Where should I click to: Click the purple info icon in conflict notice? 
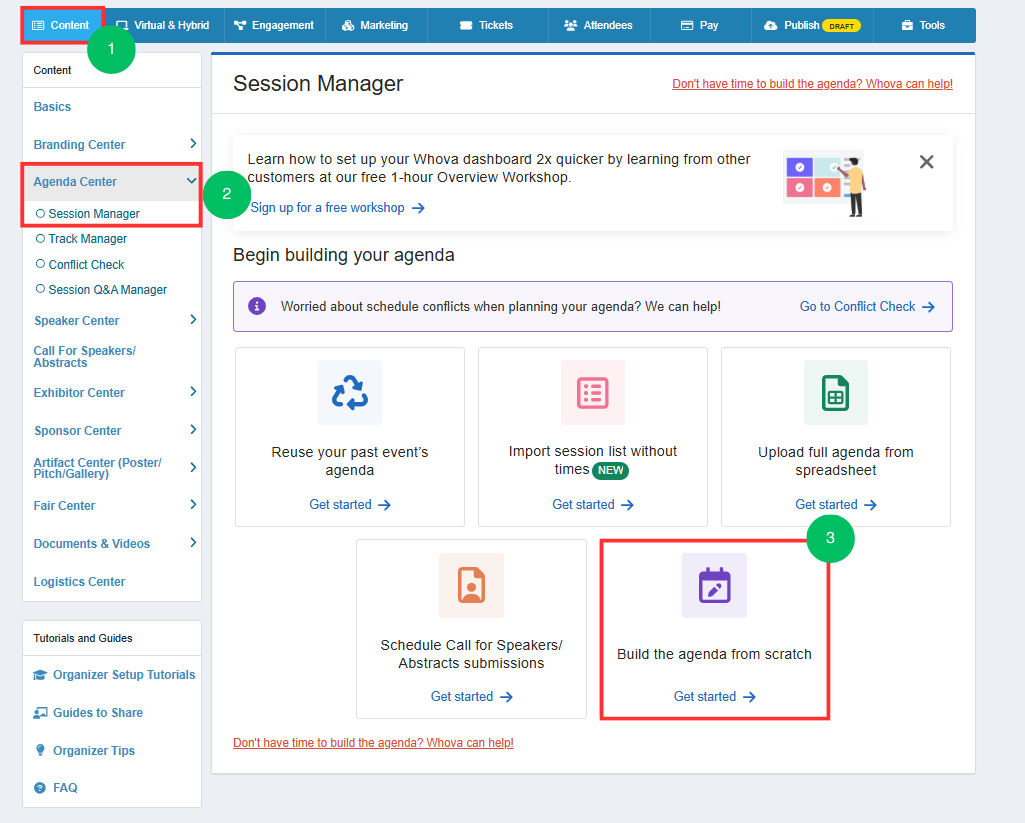pos(257,306)
